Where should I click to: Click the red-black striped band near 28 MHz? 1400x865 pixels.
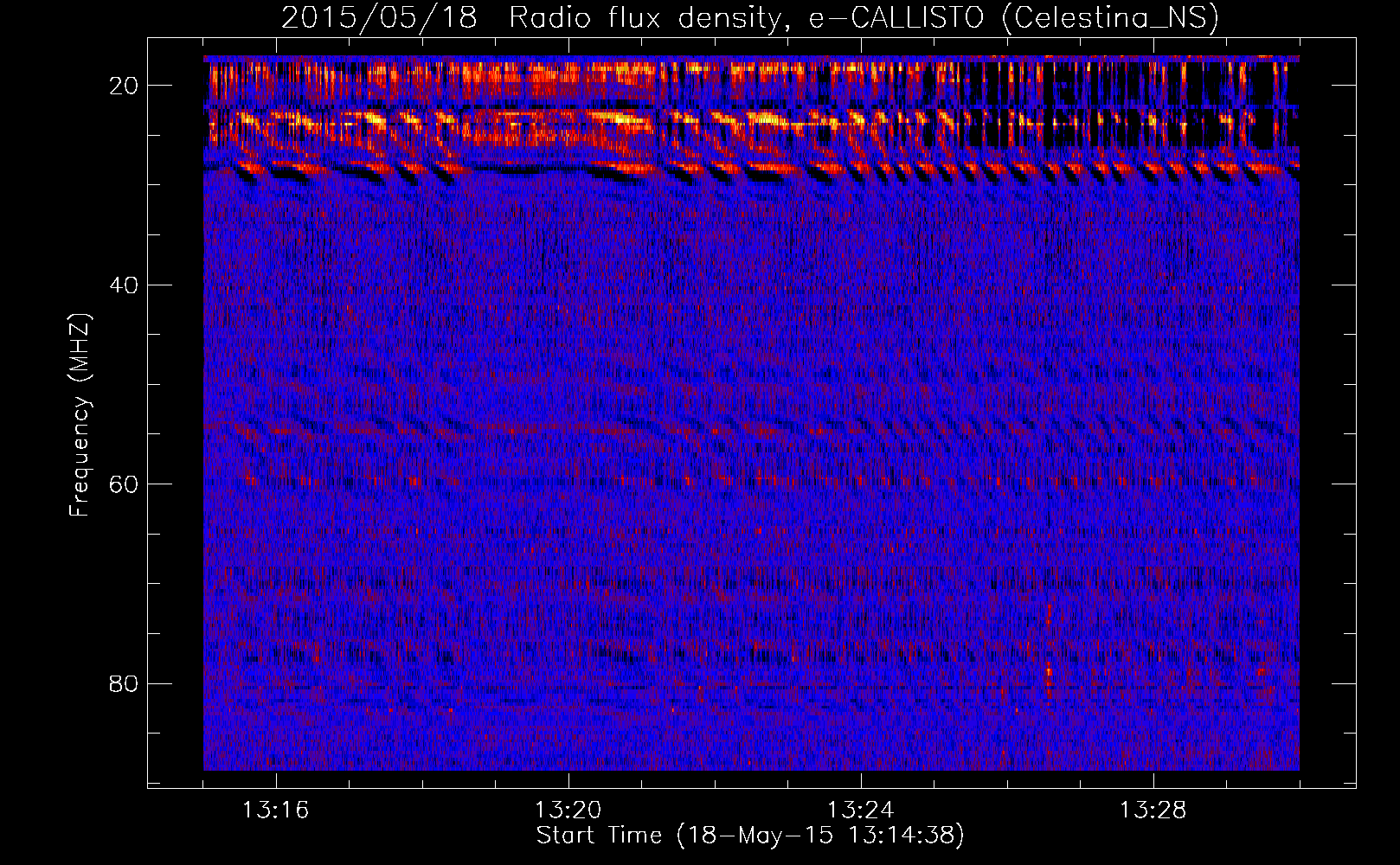tap(751, 169)
